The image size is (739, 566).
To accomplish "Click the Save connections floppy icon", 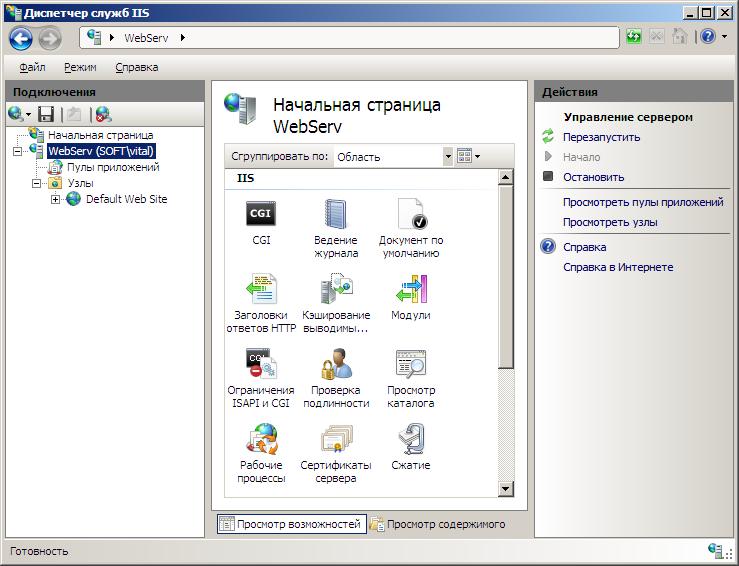I will 46,114.
